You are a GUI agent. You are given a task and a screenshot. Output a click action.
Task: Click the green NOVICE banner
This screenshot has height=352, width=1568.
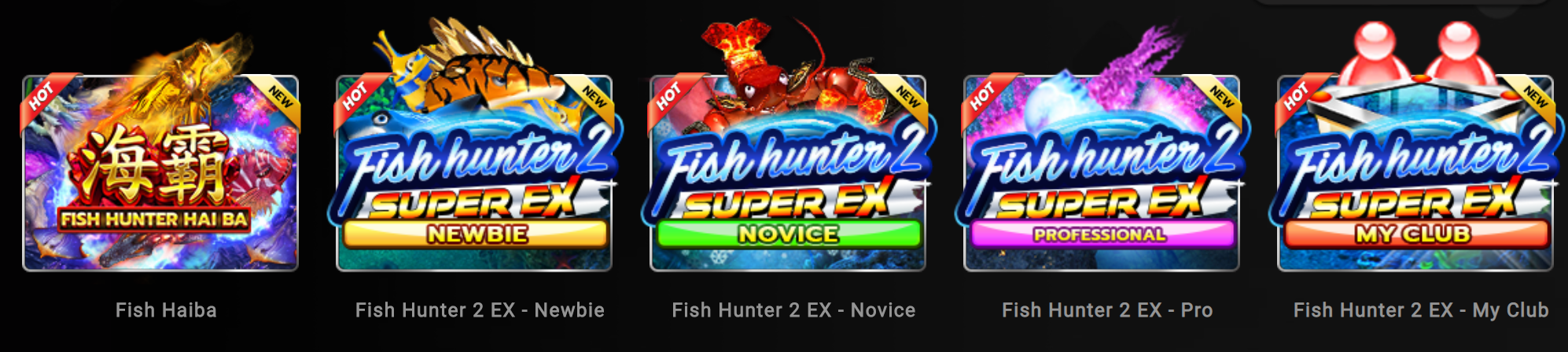point(789,234)
